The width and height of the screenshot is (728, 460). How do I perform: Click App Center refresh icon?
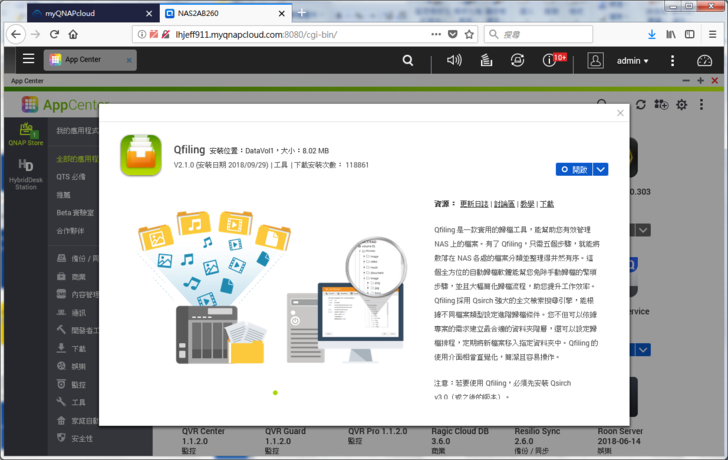[x=641, y=104]
